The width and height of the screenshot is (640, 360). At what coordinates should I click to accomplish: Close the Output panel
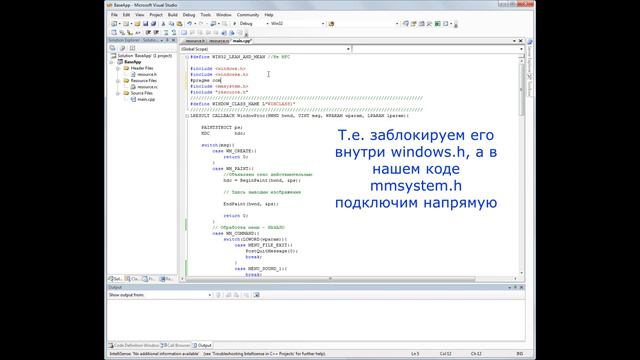pos(521,287)
